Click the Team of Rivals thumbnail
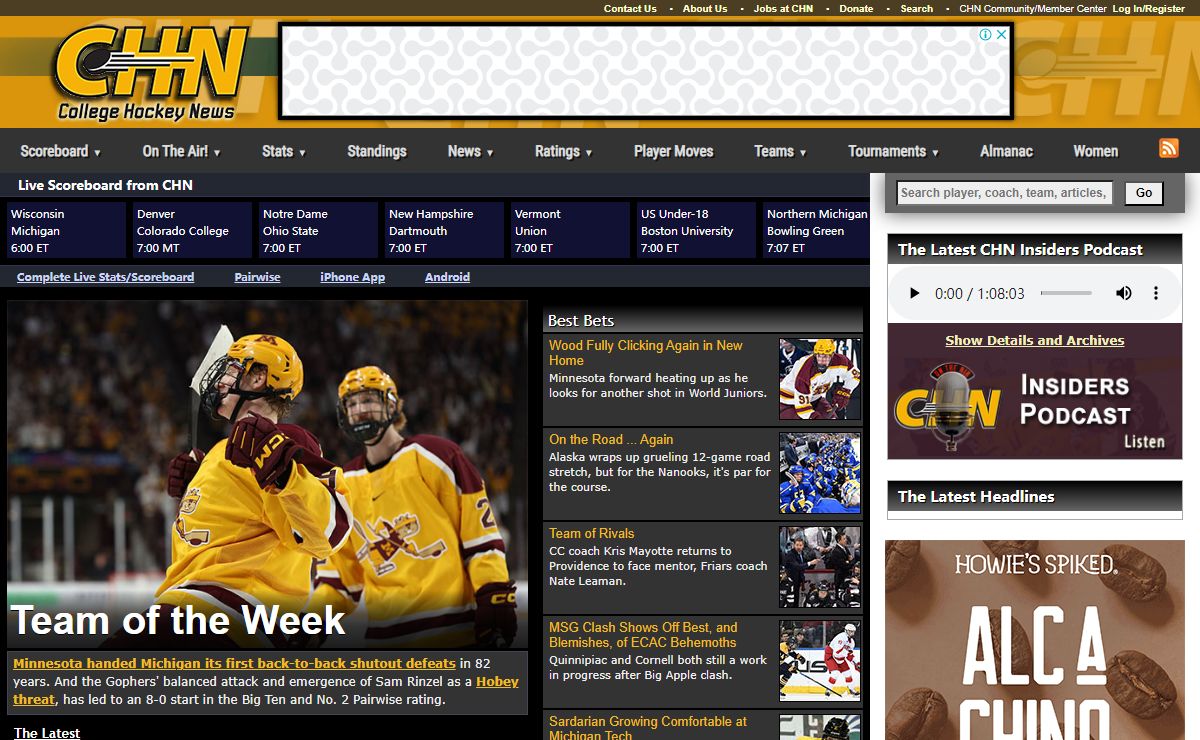Screen dimensions: 1200x740 click(820, 567)
